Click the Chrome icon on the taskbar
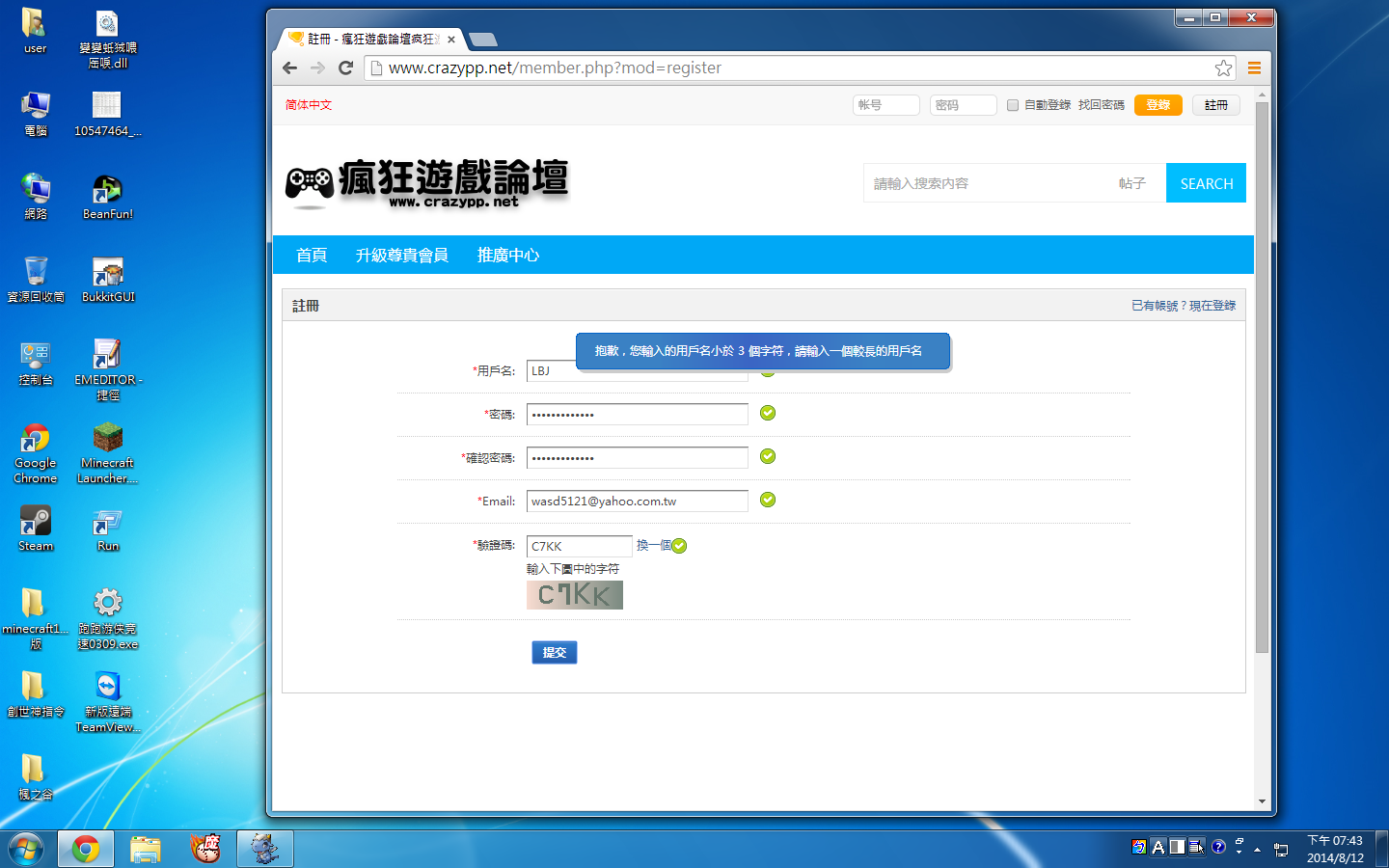Image resolution: width=1389 pixels, height=868 pixels. pyautogui.click(x=86, y=848)
